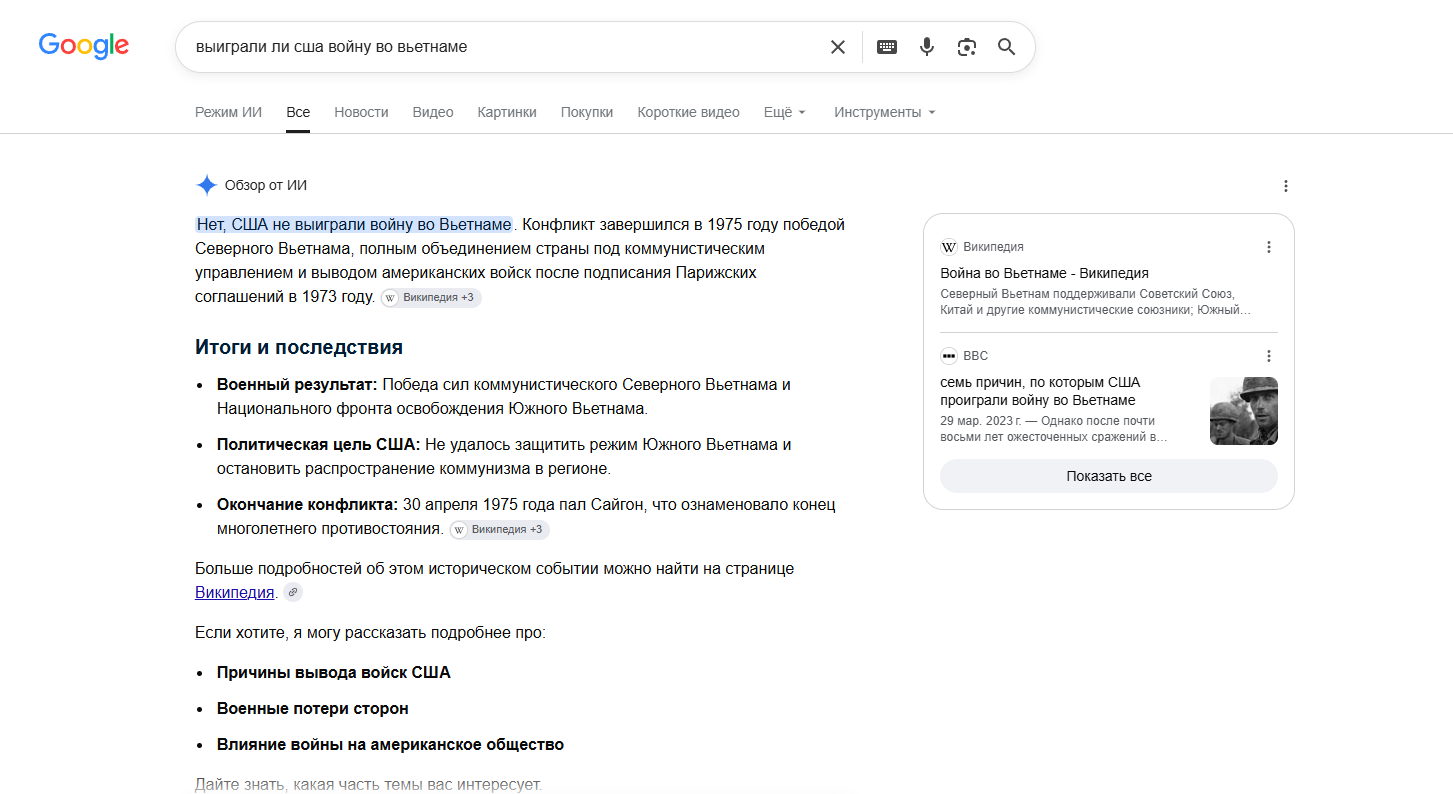Click the Wikipedia logo in the sources card
Viewport: 1453px width, 794px height.
949,247
